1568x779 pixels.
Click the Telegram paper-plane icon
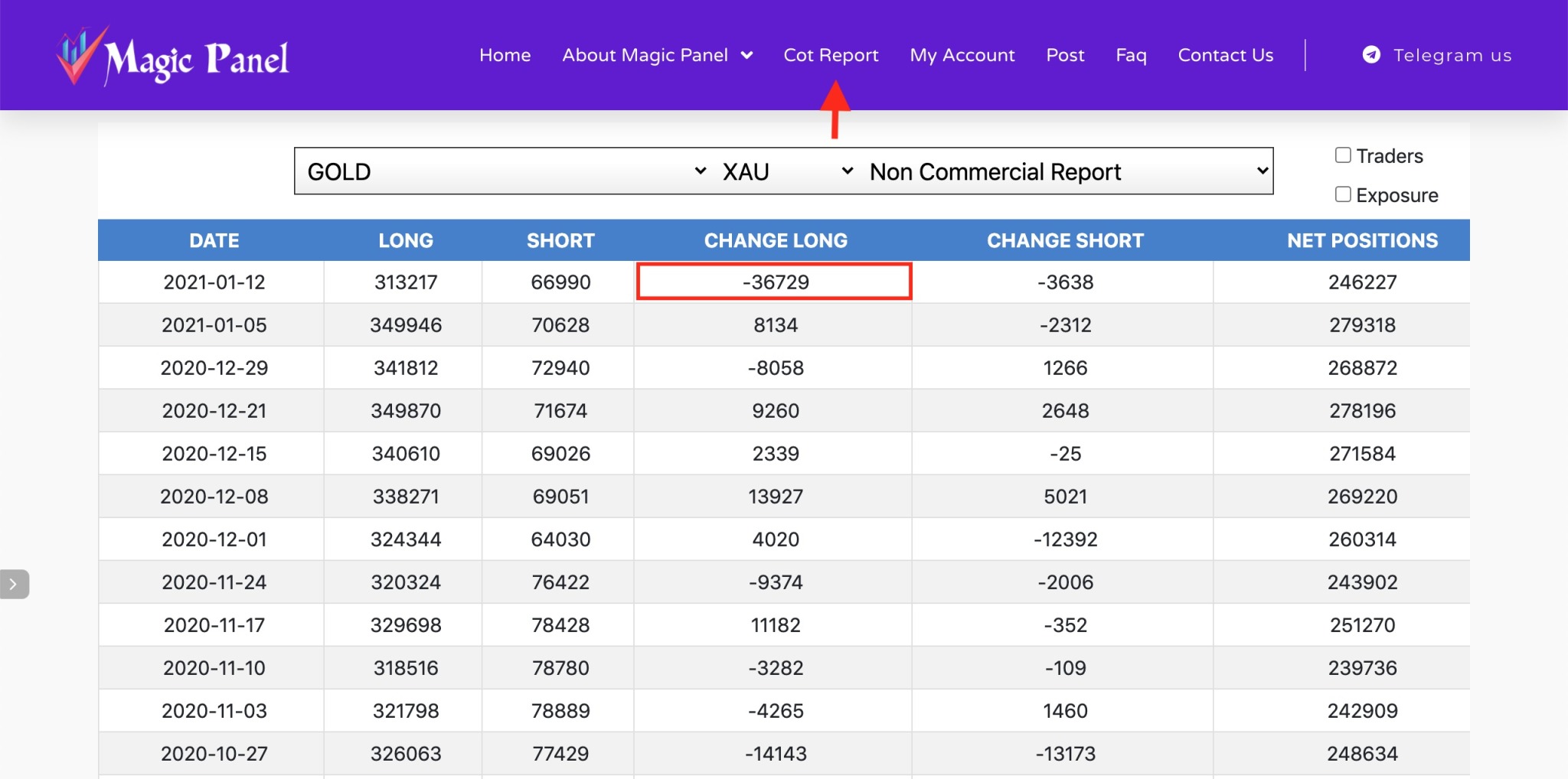pyautogui.click(x=1371, y=55)
